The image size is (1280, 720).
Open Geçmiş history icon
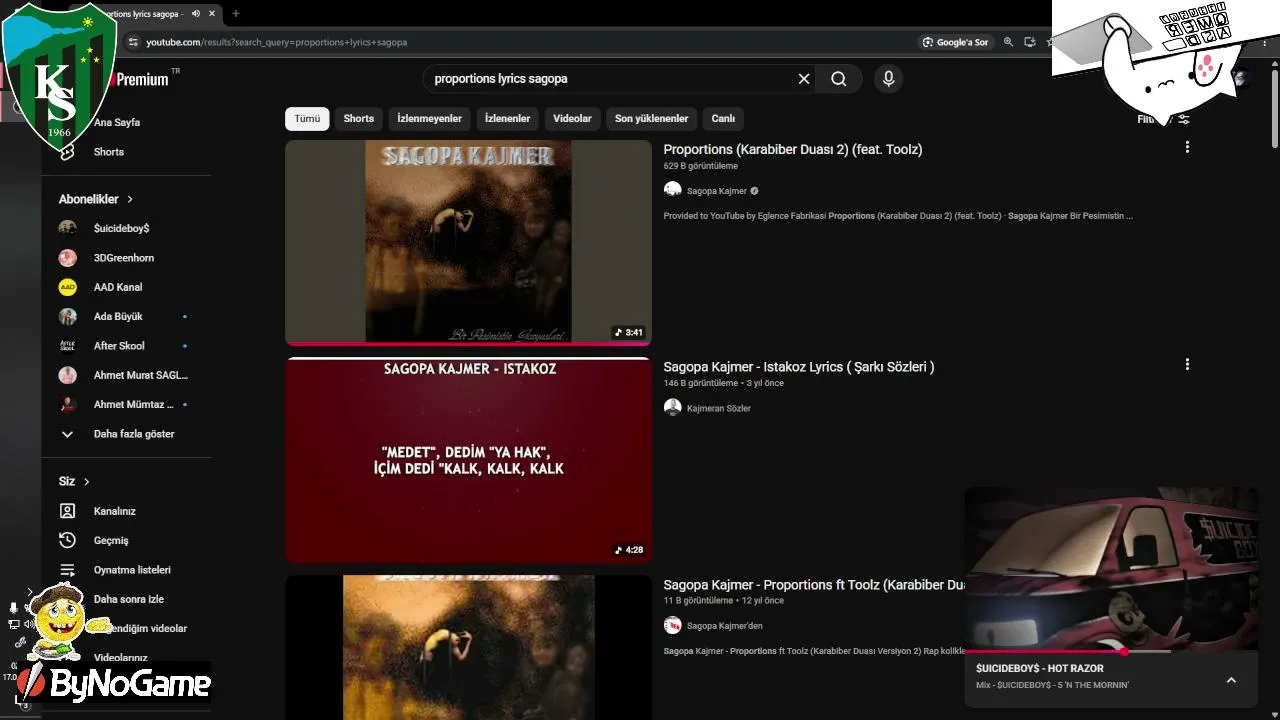67,540
